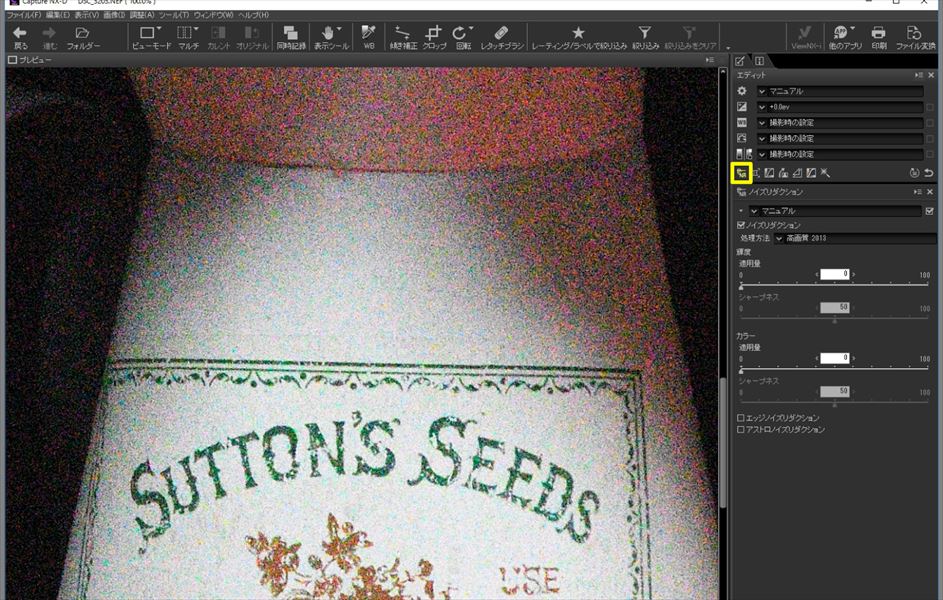
Task: Go back with the 戻る arrow
Action: [x=20, y=37]
